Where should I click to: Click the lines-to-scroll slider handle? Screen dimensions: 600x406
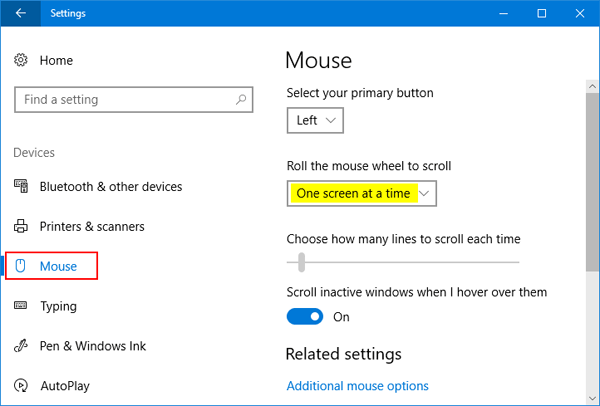point(301,263)
